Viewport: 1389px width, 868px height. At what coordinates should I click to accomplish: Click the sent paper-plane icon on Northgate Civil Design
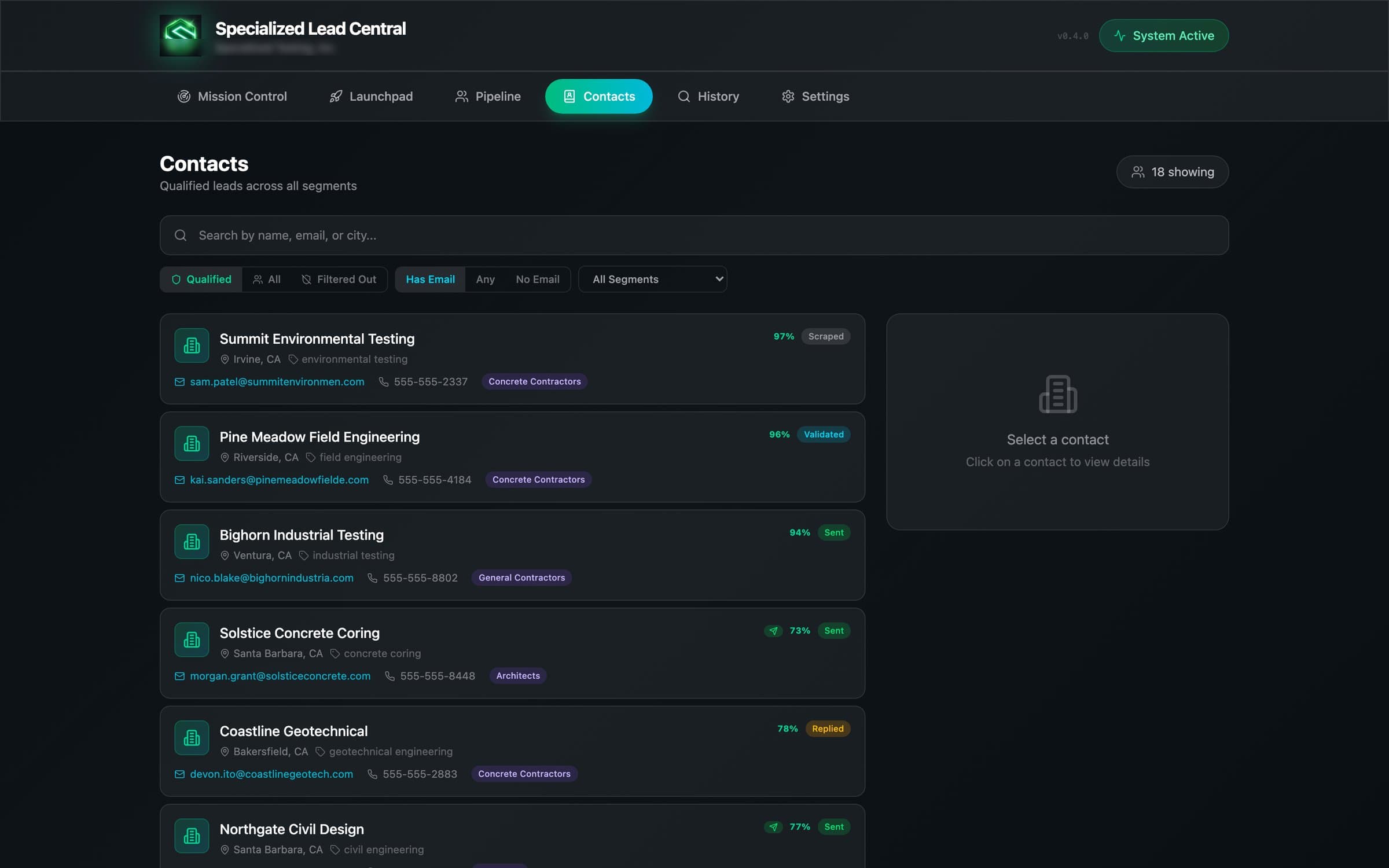coord(773,827)
